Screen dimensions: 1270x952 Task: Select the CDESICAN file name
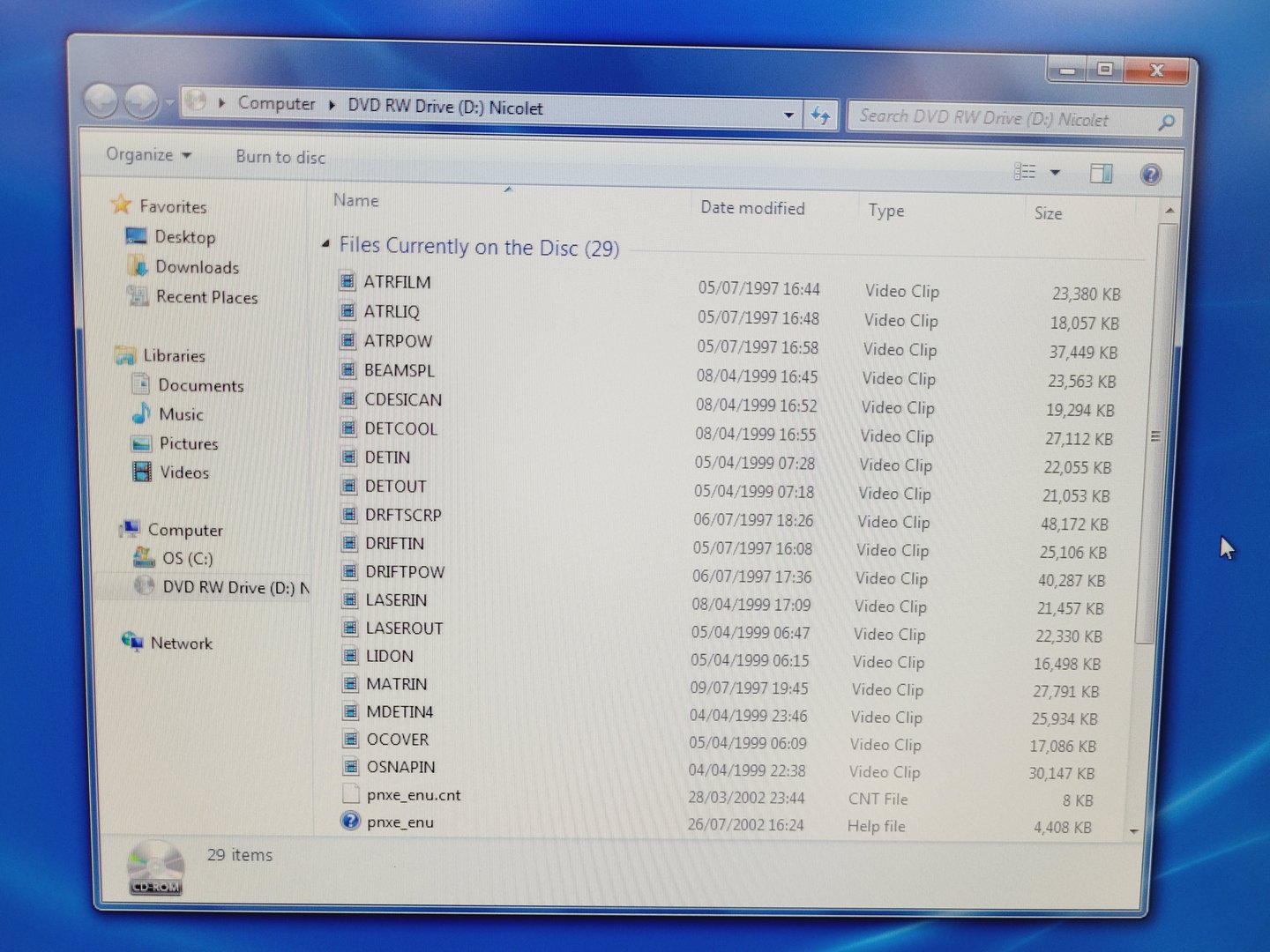[x=403, y=399]
